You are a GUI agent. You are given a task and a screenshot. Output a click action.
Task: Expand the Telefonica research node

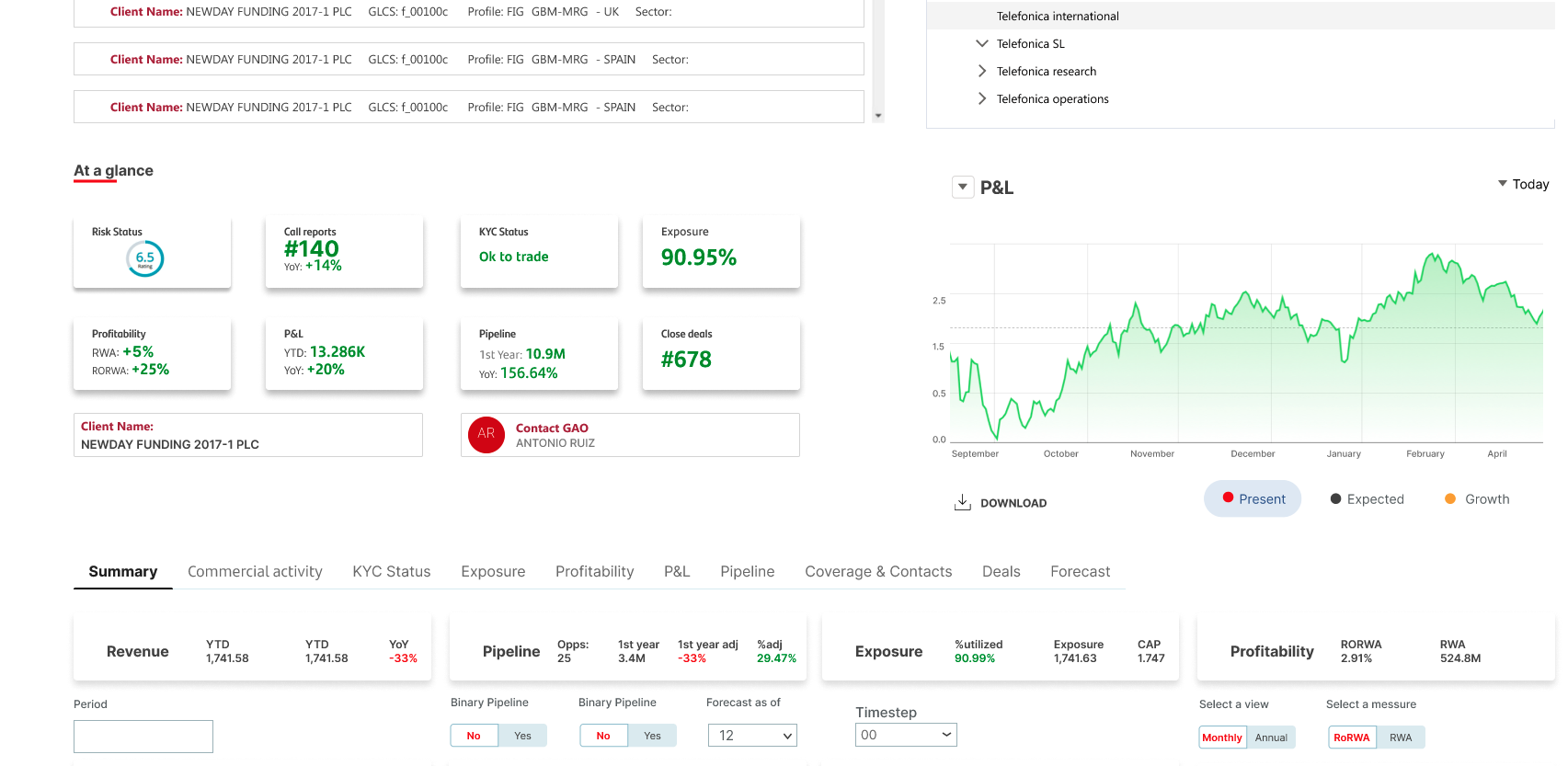tap(982, 71)
